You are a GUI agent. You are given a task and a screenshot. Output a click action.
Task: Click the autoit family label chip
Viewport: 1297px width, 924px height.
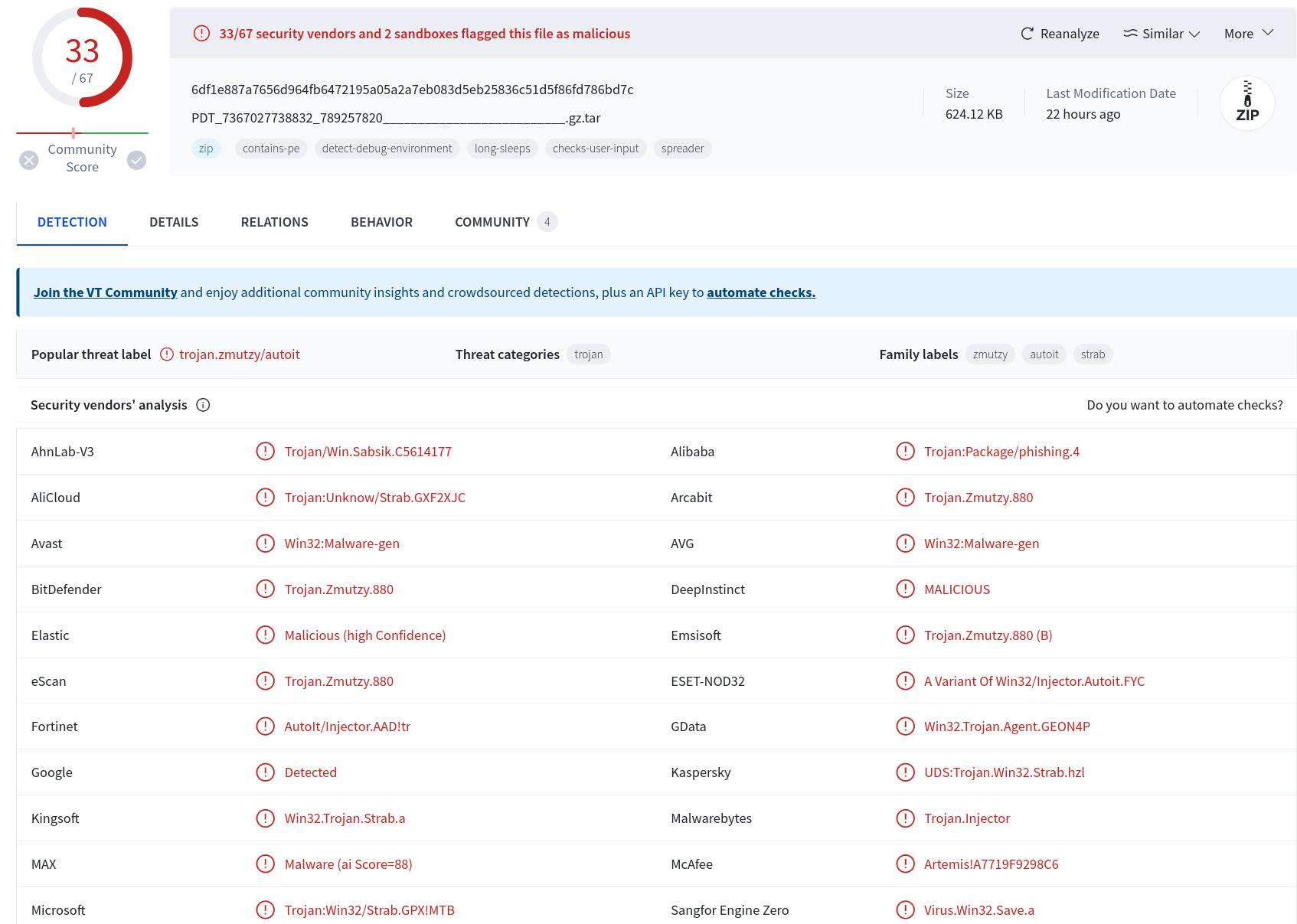tap(1044, 354)
